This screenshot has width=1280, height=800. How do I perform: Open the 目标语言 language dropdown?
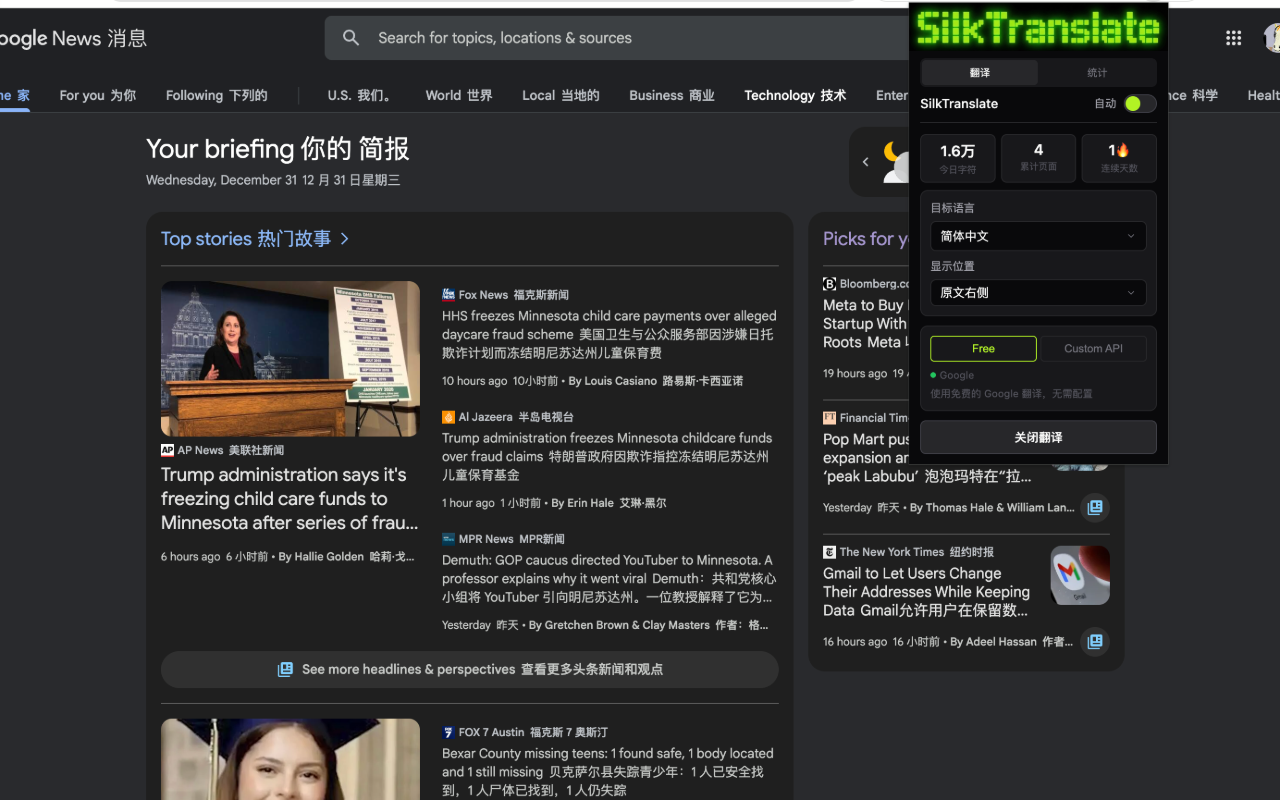[x=1038, y=236]
